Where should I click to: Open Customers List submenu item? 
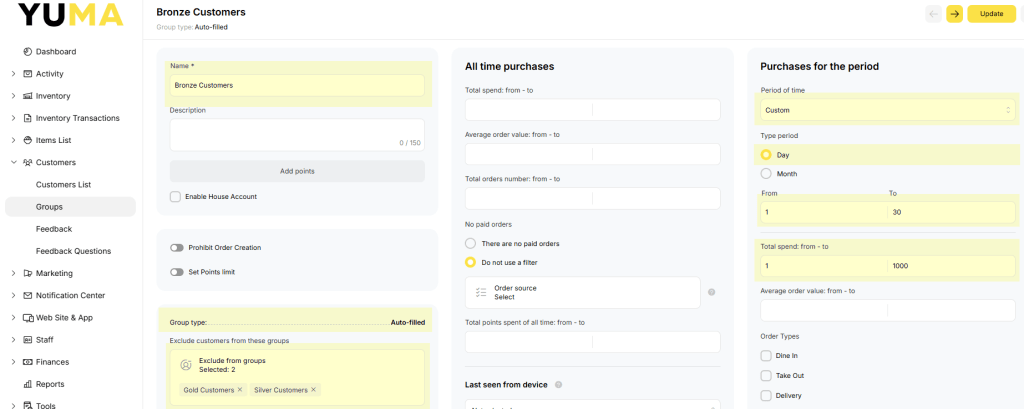click(x=63, y=185)
